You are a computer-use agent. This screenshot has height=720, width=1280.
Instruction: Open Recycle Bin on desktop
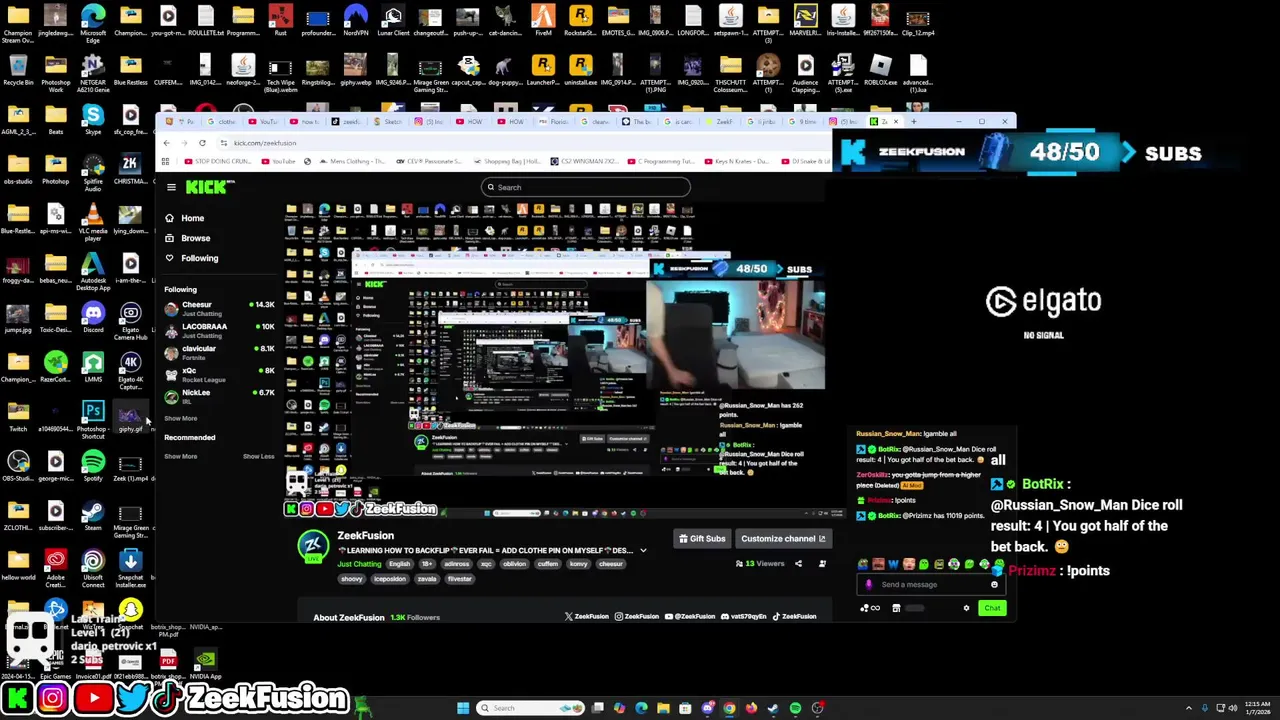click(18, 72)
